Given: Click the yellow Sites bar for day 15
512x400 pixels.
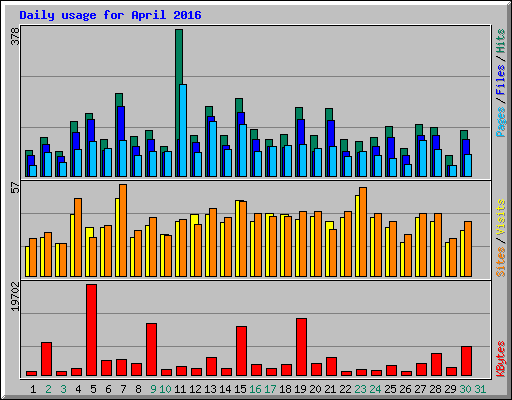Looking at the screenshot, I should click(x=238, y=238).
